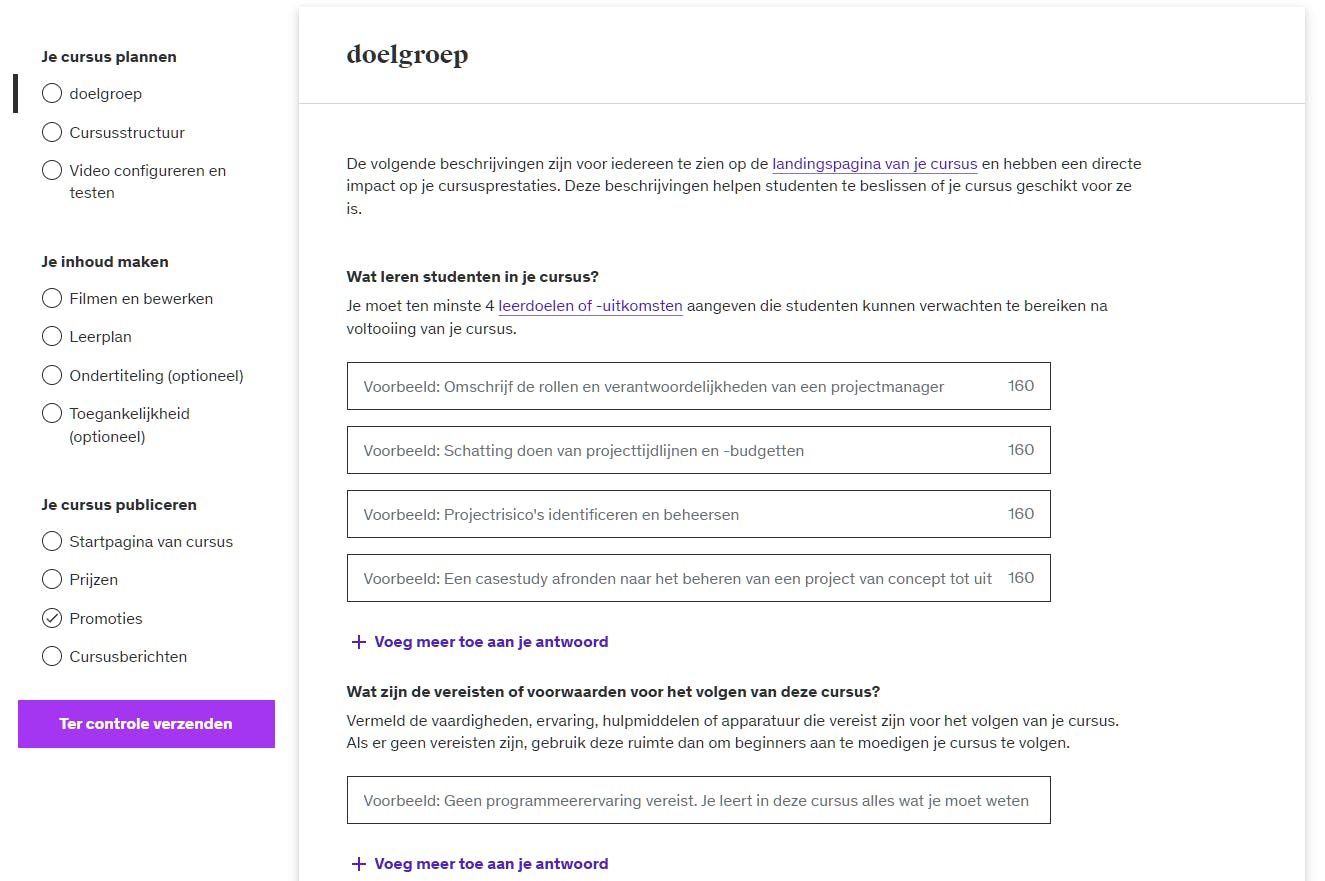The image size is (1325, 881).
Task: Type in the projecttijdlijnen example field
Action: click(x=680, y=450)
